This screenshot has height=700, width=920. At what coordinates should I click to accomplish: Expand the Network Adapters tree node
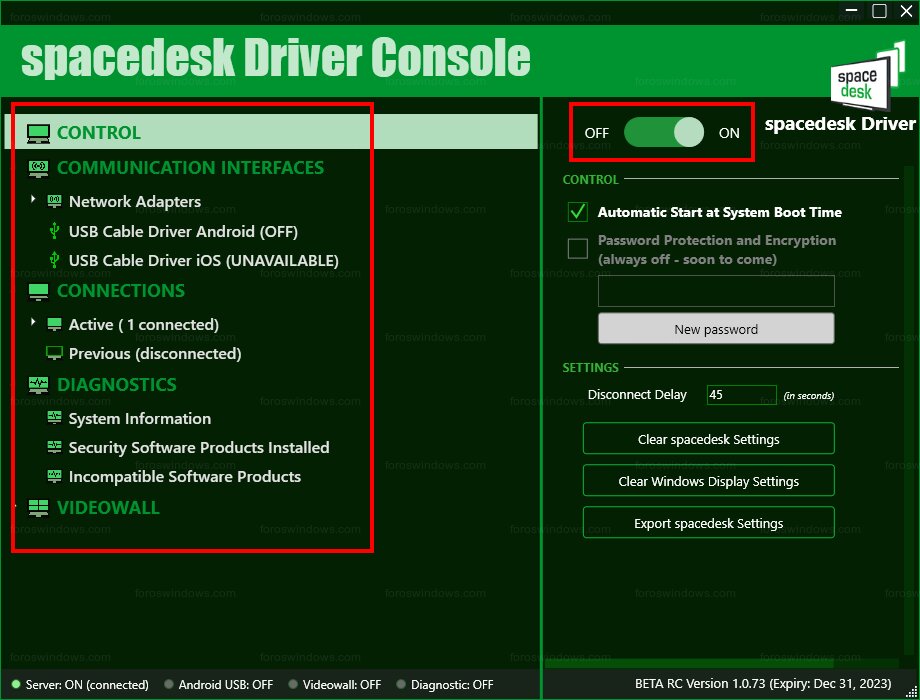[33, 199]
